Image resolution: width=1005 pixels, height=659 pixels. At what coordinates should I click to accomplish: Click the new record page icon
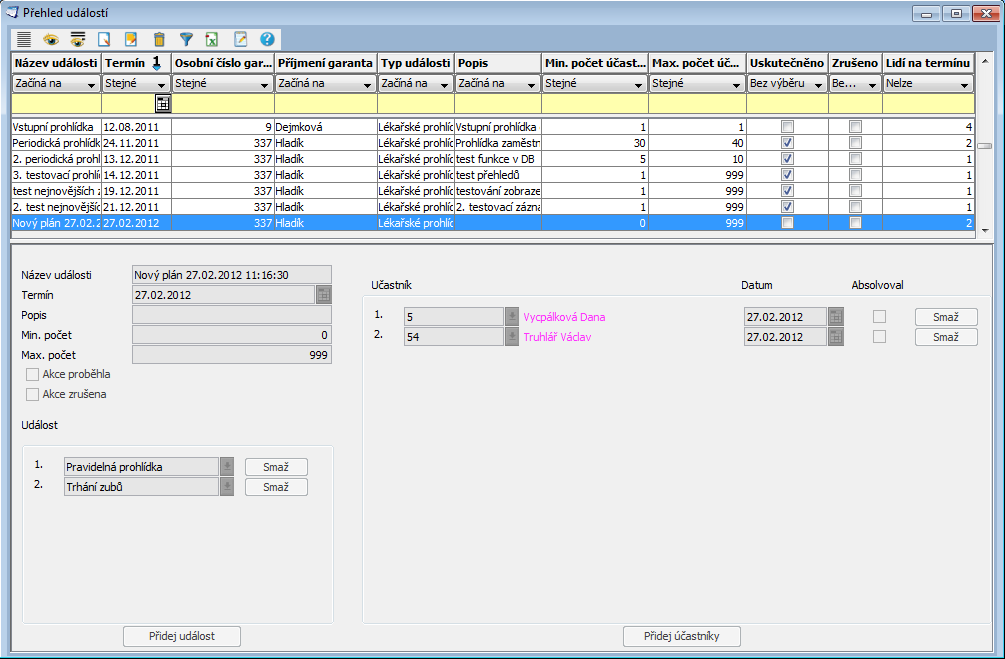pyautogui.click(x=104, y=40)
